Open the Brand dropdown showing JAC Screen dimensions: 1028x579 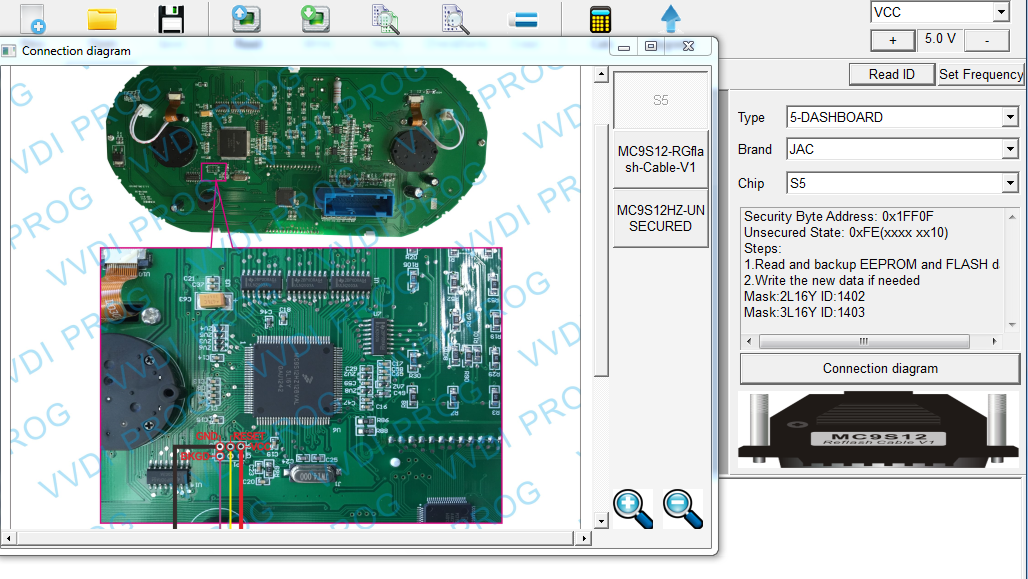(x=1010, y=150)
